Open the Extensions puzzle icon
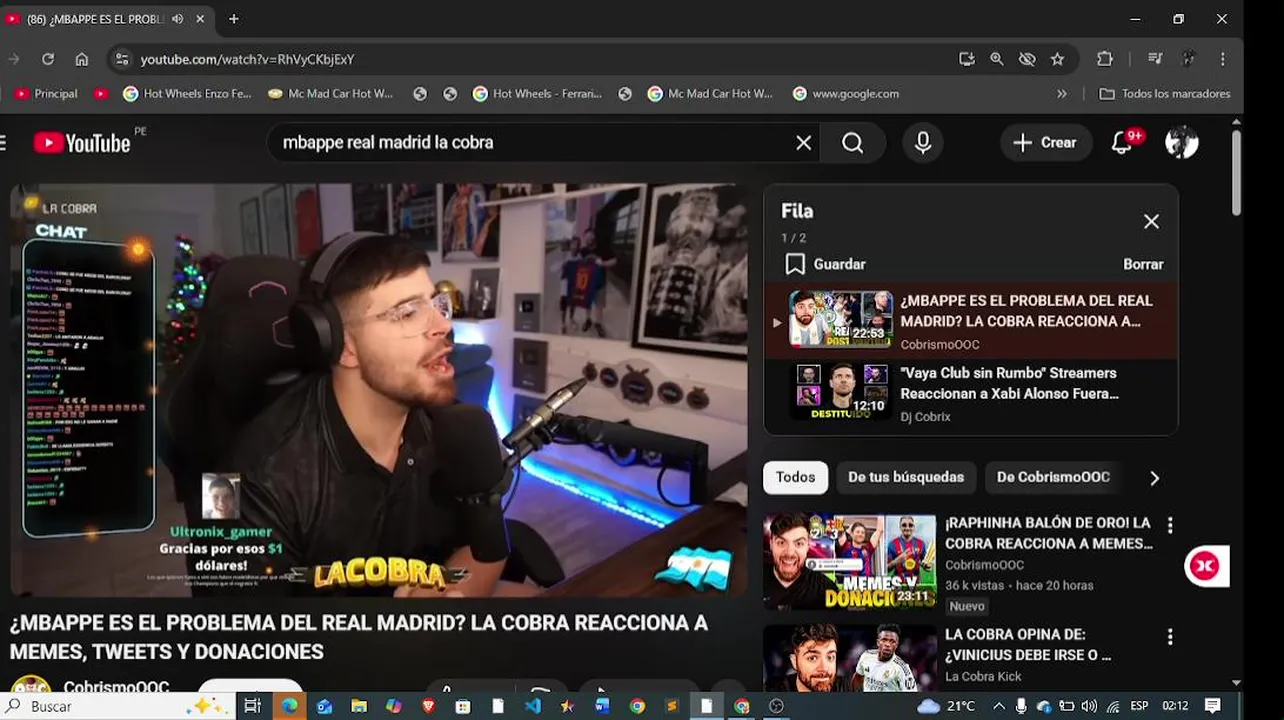 click(1105, 59)
